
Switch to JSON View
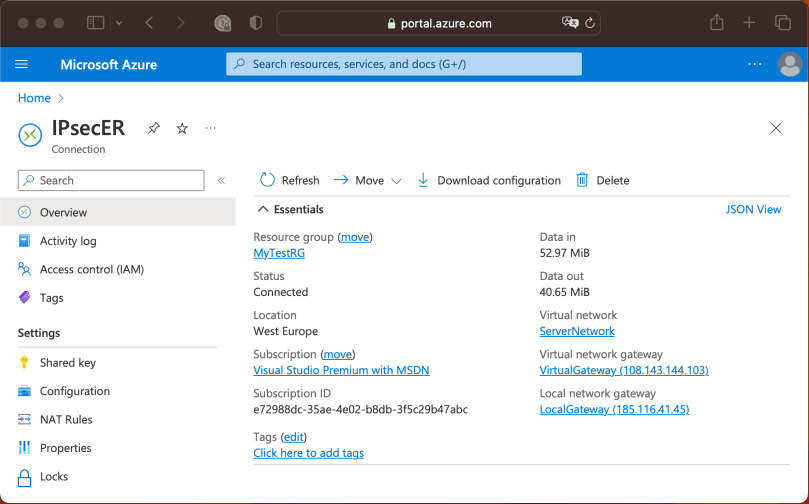click(x=753, y=209)
